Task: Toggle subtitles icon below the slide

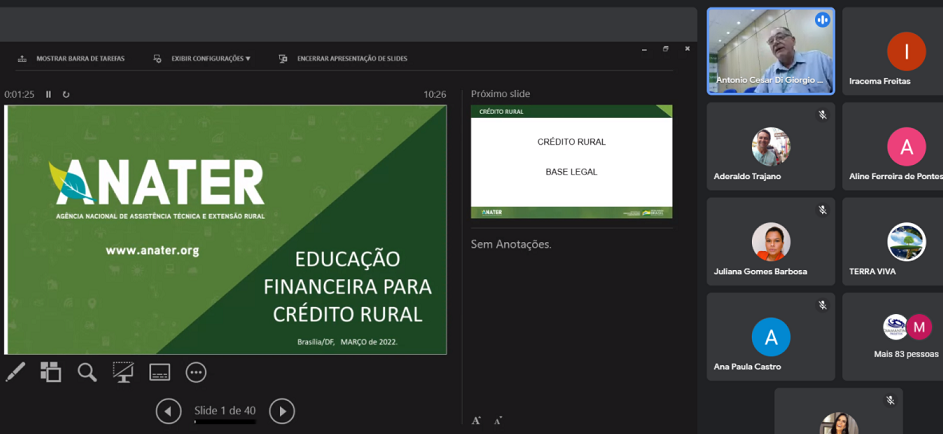Action: (159, 372)
